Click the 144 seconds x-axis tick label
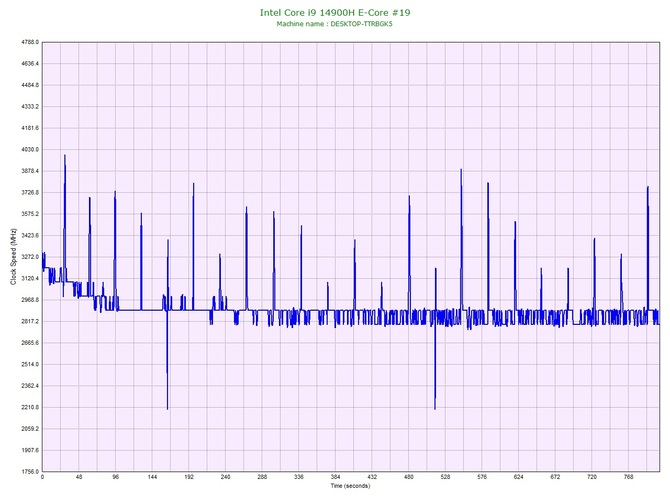 153,477
